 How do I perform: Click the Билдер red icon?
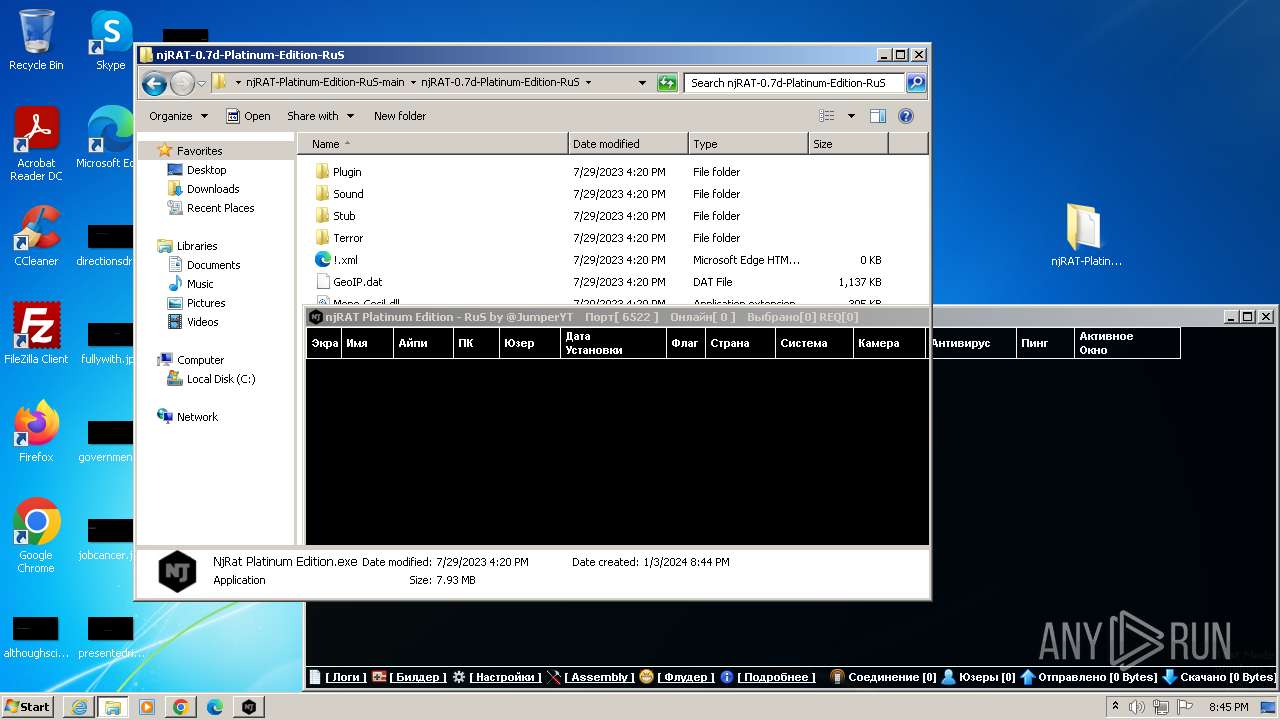379,677
